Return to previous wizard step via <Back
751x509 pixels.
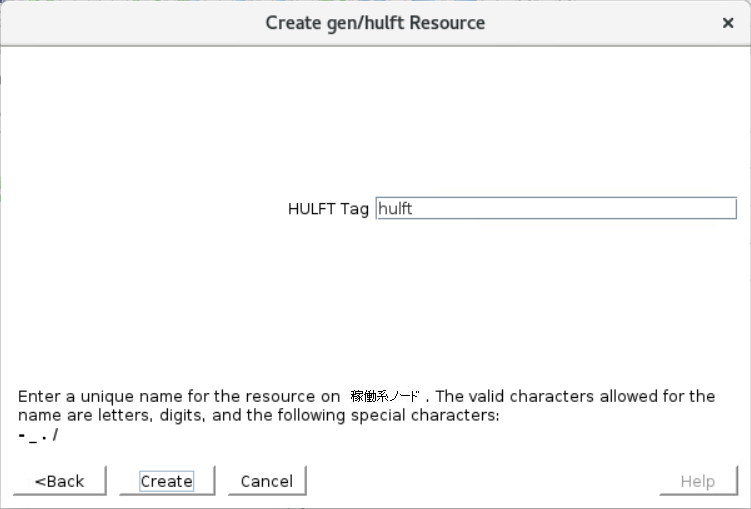point(59,481)
